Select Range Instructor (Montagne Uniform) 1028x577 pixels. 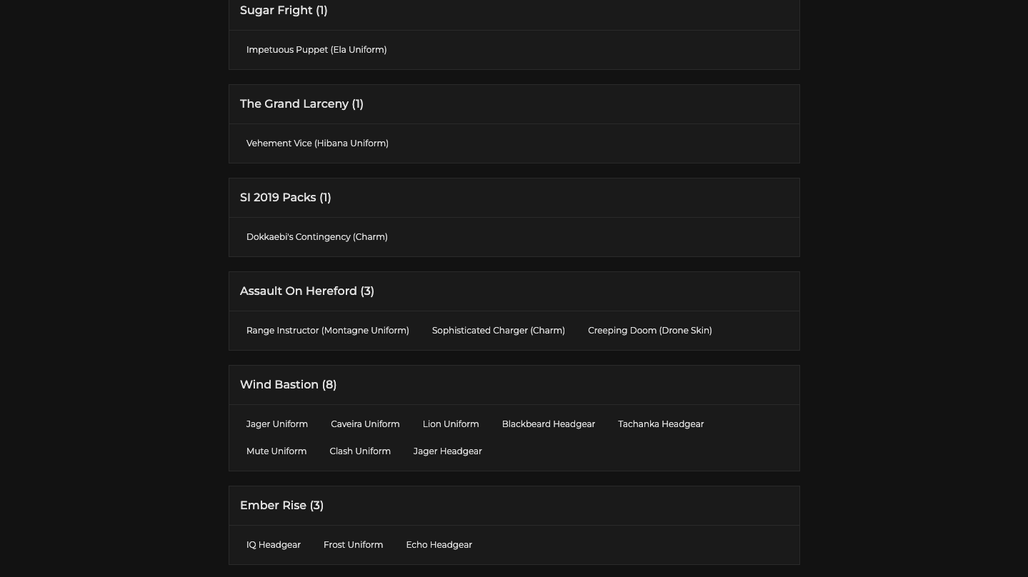327,331
